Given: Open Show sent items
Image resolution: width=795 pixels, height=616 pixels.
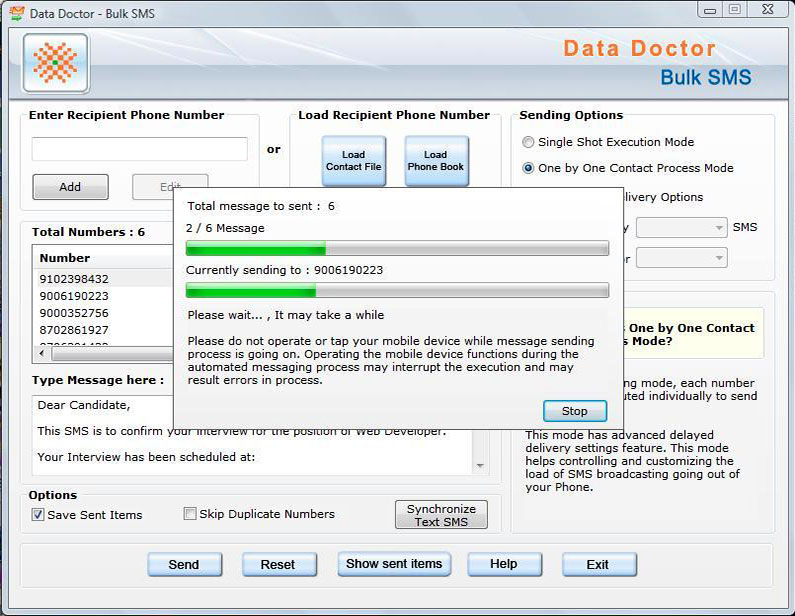Looking at the screenshot, I should pos(394,564).
